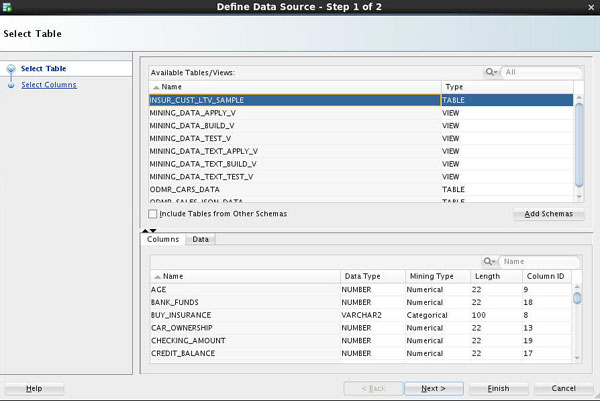Screen dimensions: 600x401
Task: Click the search magnifier icon in Columns panel
Action: pyautogui.click(x=489, y=261)
